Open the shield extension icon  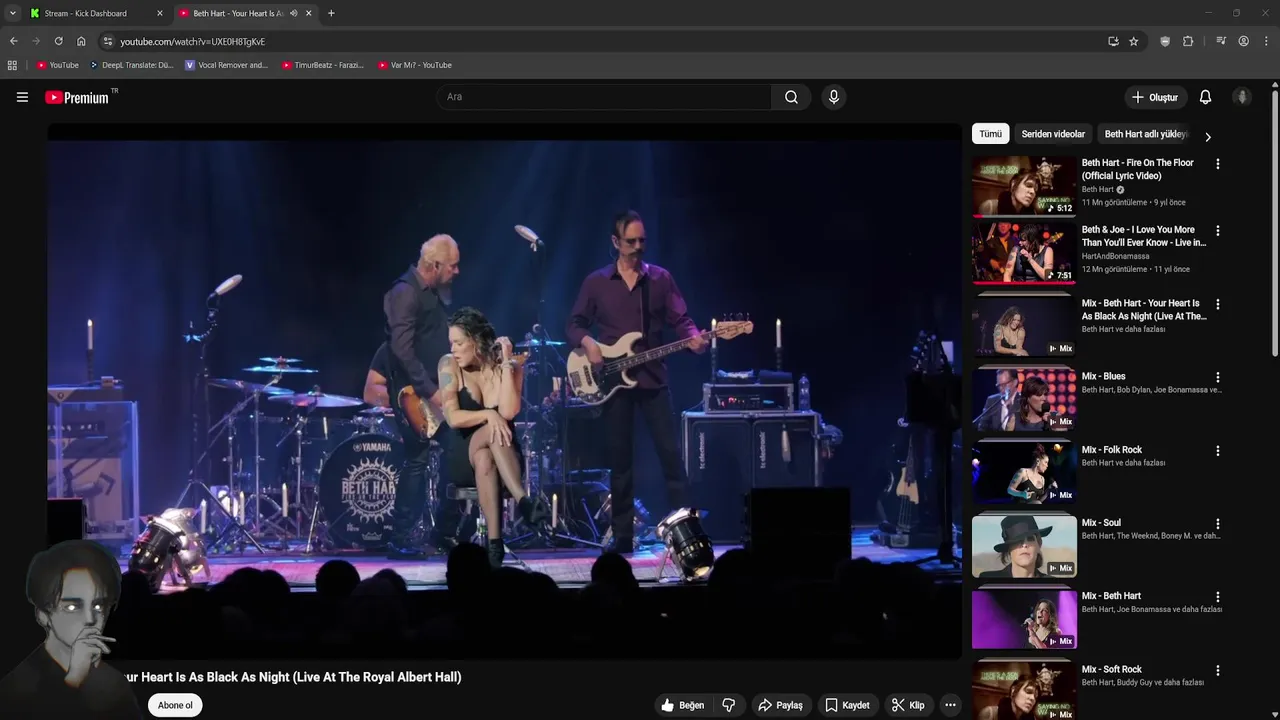(1165, 41)
